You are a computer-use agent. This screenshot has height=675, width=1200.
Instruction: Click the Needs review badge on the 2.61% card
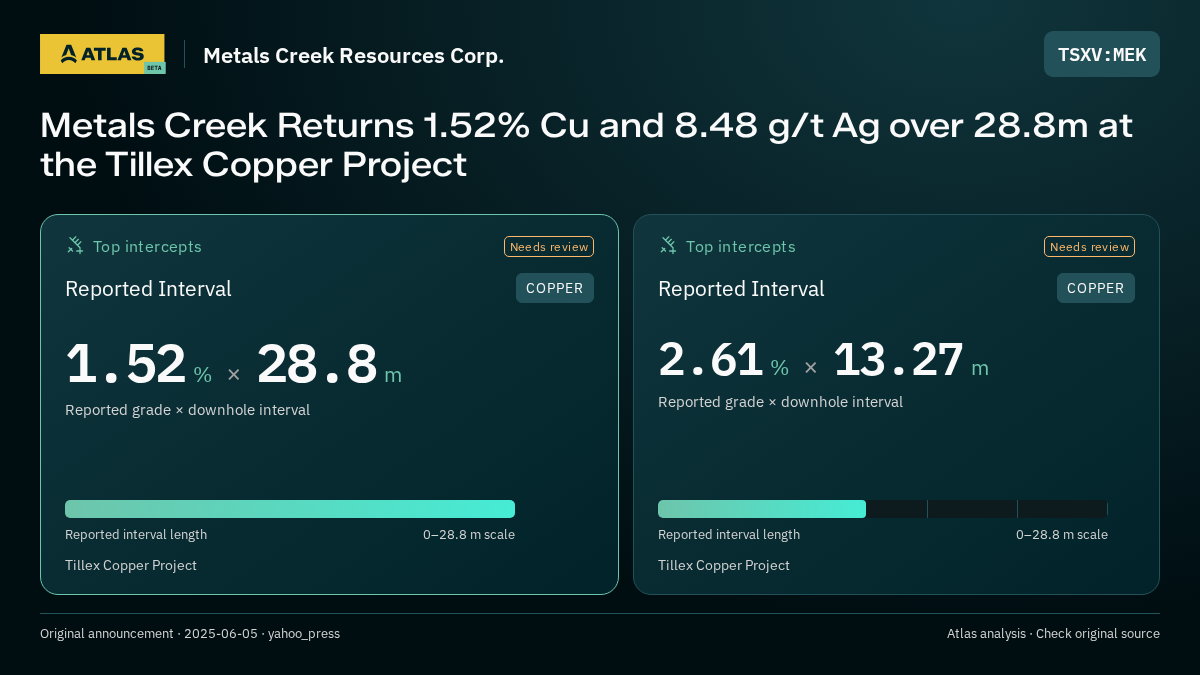1089,247
